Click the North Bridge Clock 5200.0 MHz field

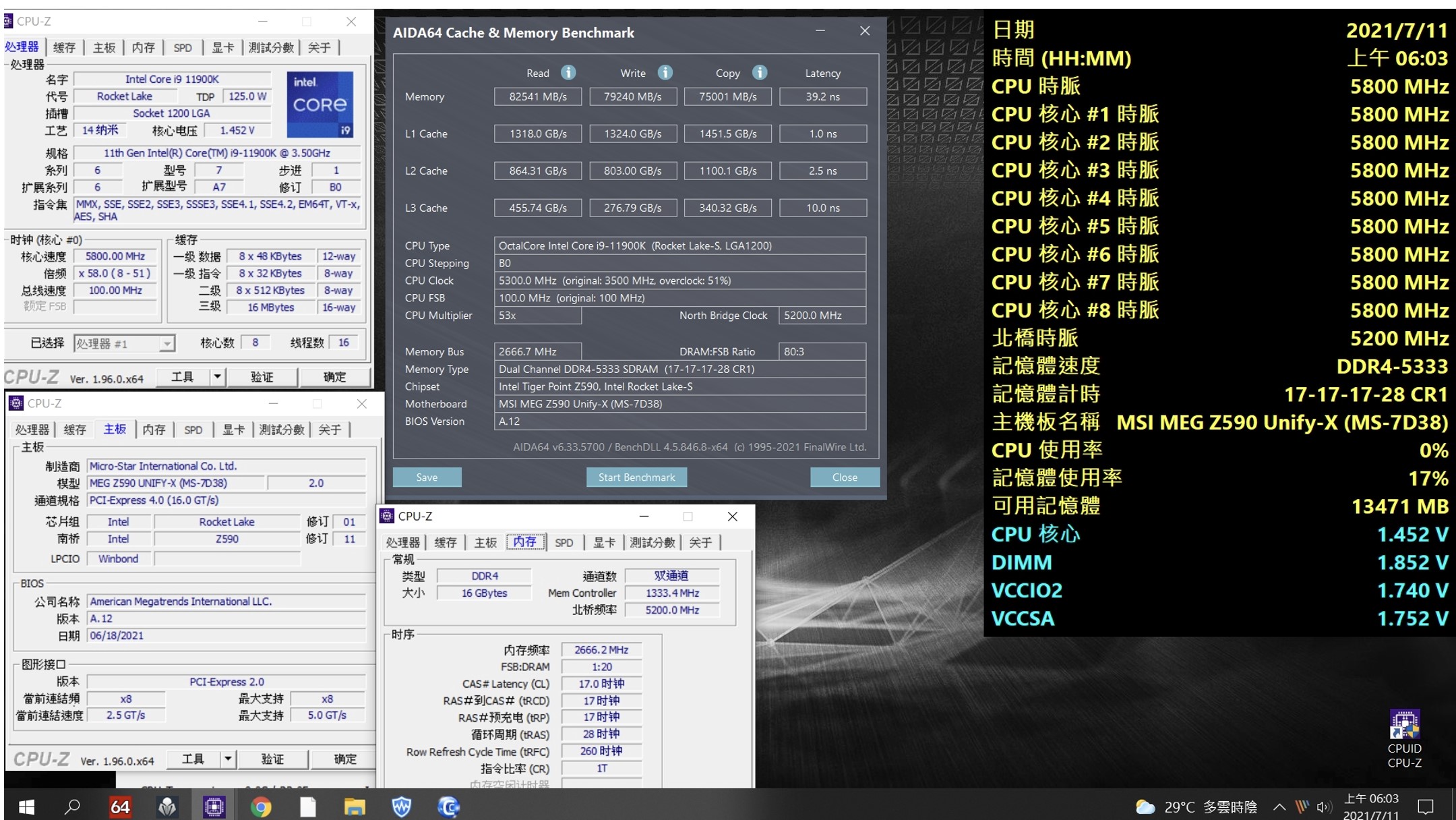click(x=822, y=315)
